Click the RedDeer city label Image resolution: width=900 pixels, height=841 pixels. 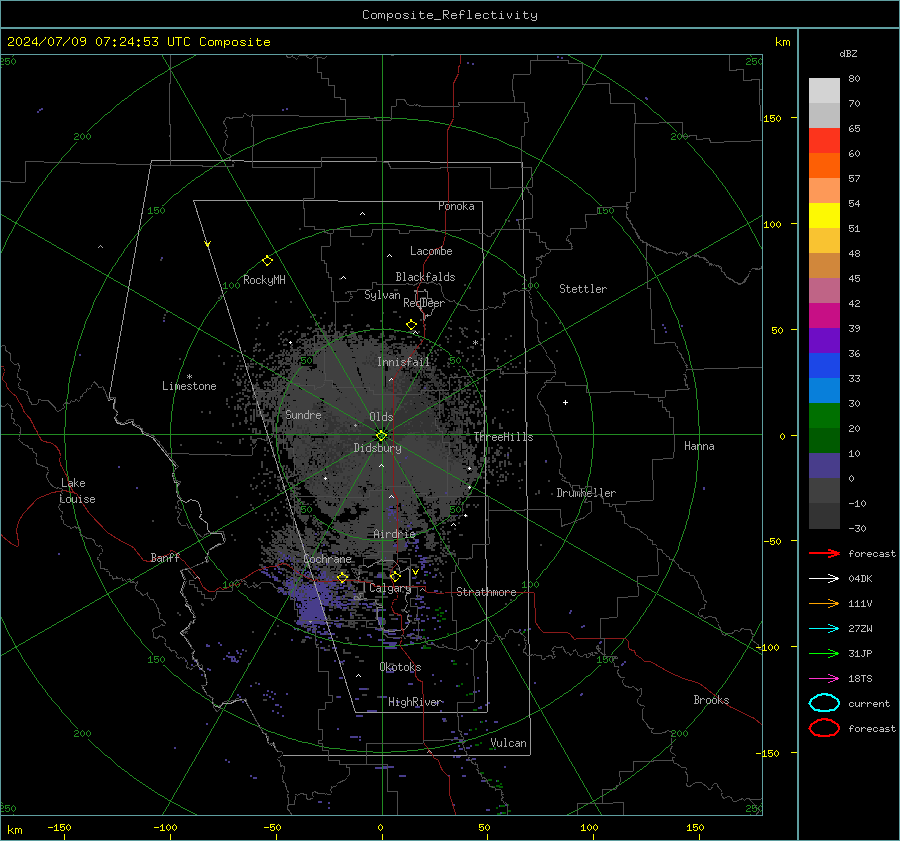(x=424, y=303)
